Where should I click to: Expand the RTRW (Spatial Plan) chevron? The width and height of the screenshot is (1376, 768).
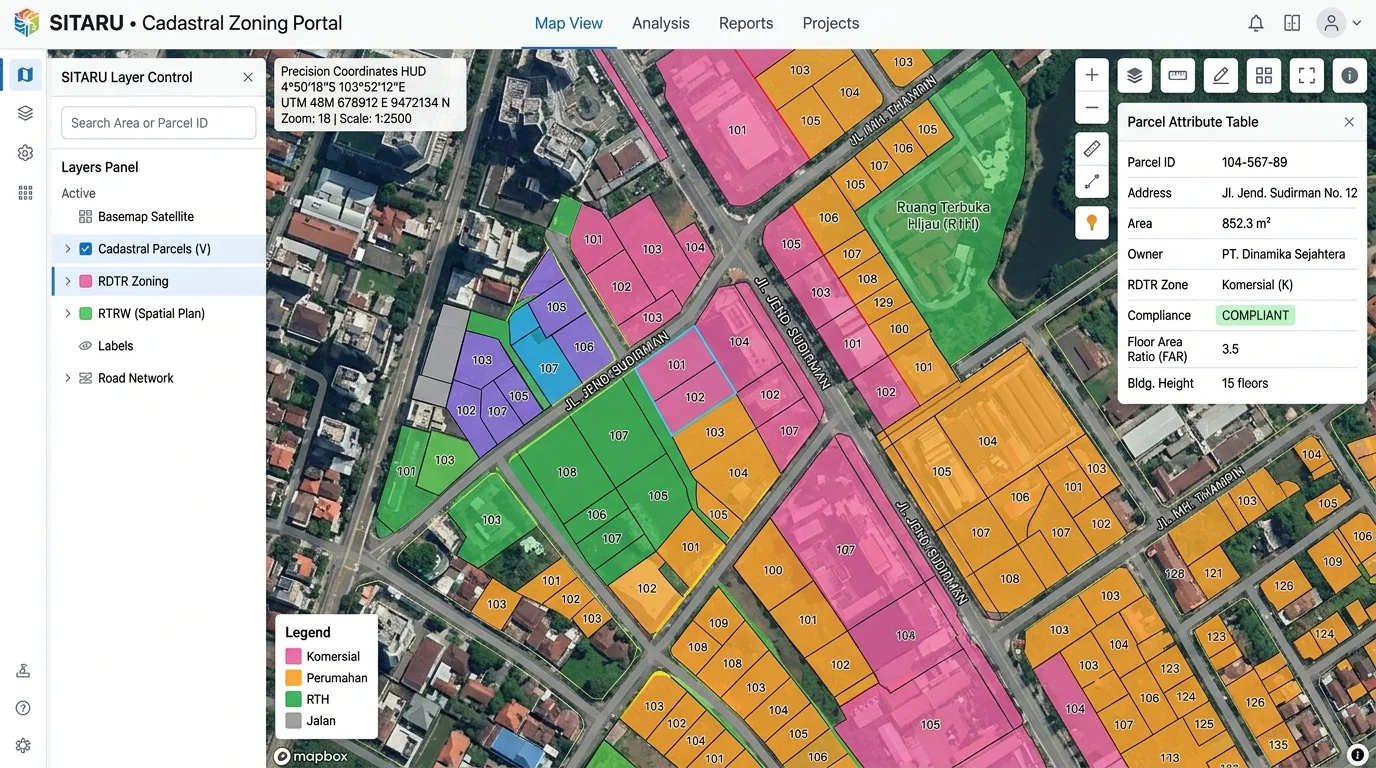point(68,313)
